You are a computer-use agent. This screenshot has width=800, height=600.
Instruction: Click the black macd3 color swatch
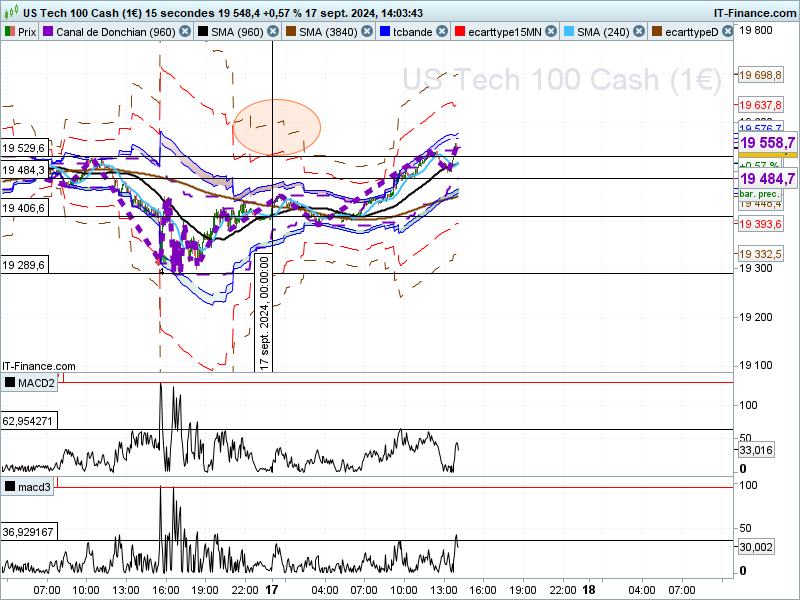coord(10,487)
